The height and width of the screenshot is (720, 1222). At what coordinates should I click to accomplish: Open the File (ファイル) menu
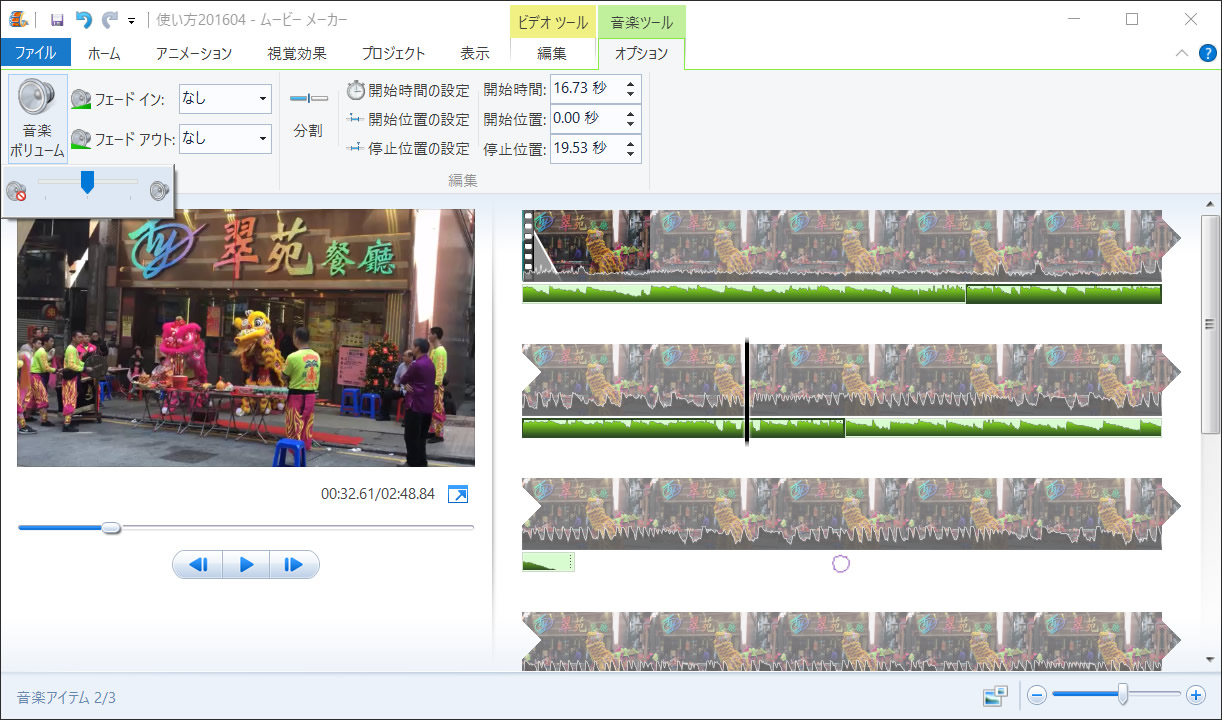35,54
